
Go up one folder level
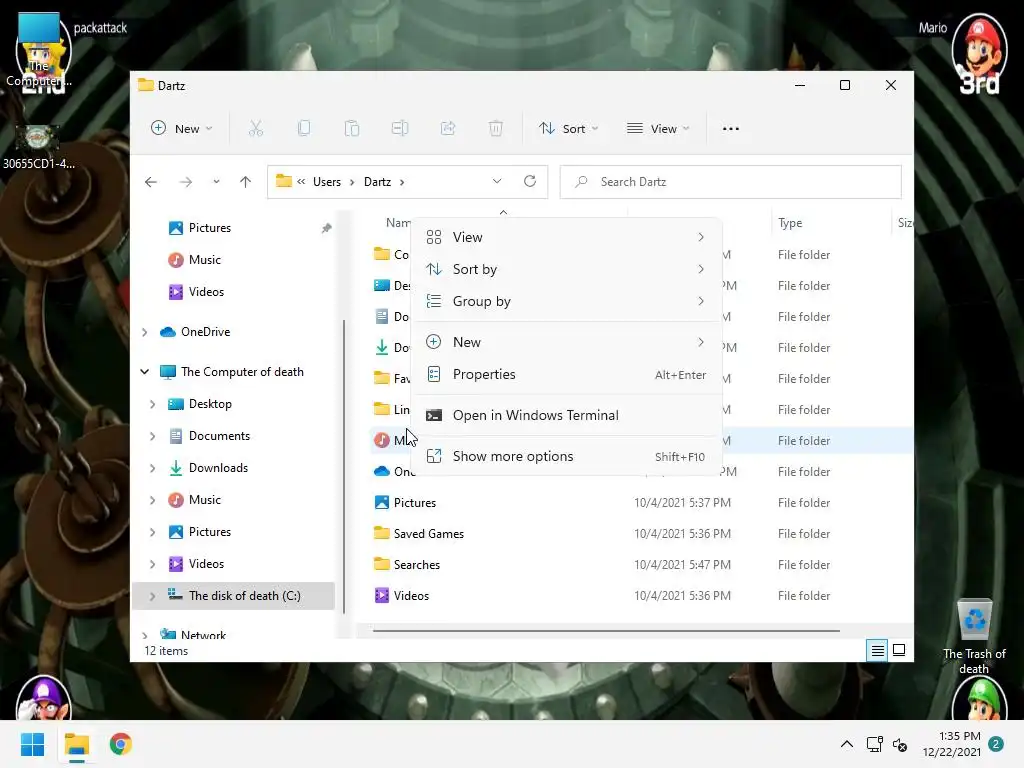coord(246,182)
